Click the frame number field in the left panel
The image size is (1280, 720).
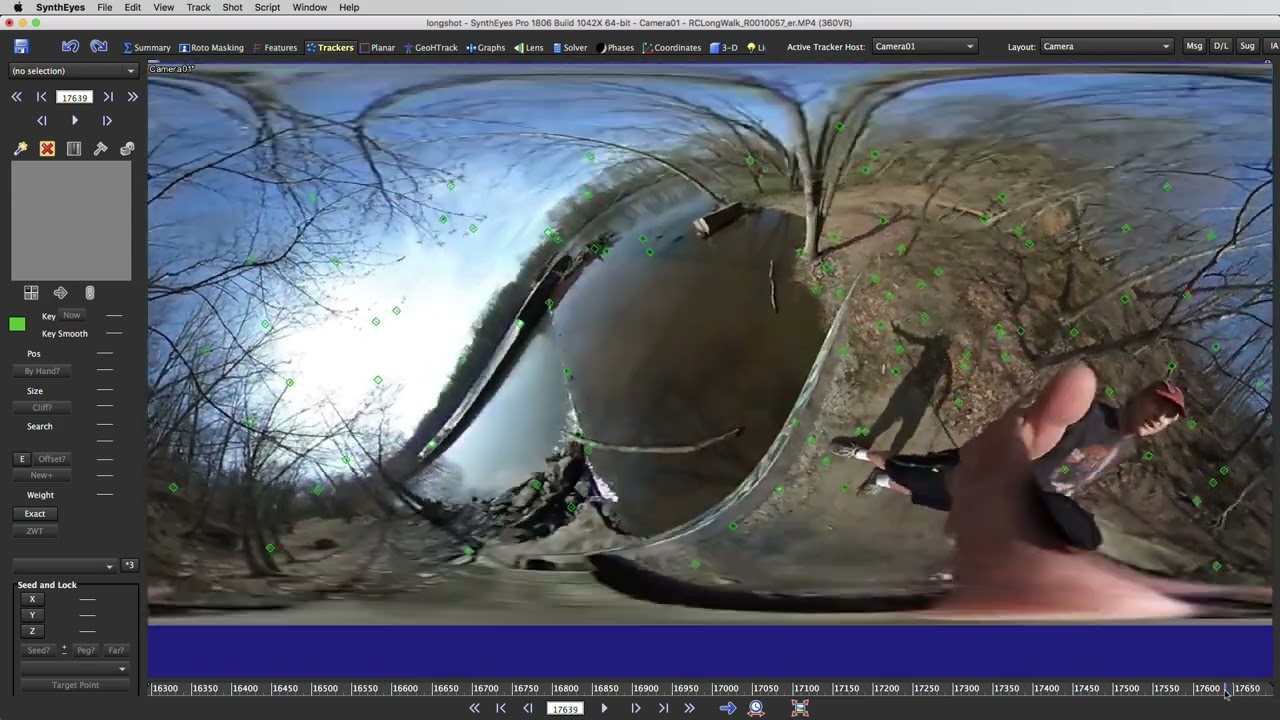tap(74, 97)
